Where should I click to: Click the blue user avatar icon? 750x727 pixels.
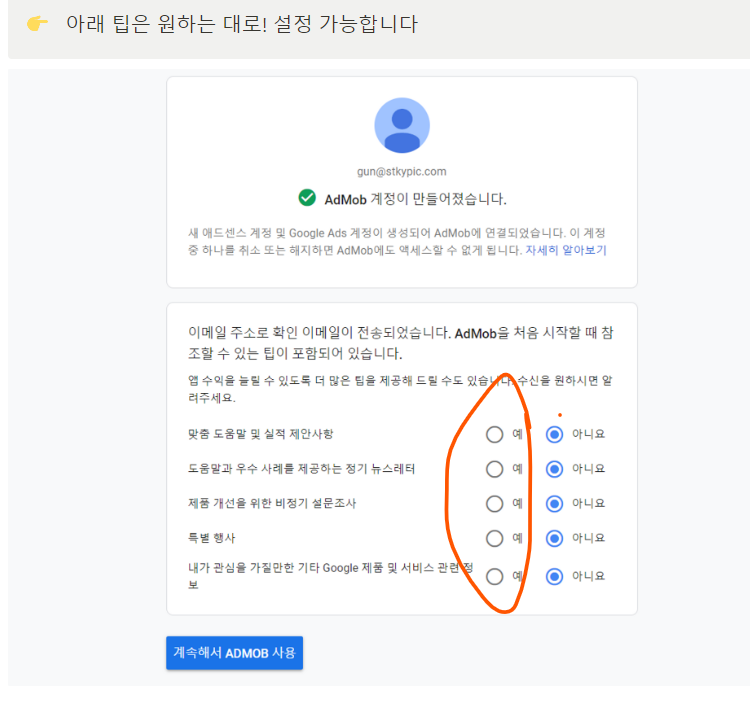[x=402, y=125]
